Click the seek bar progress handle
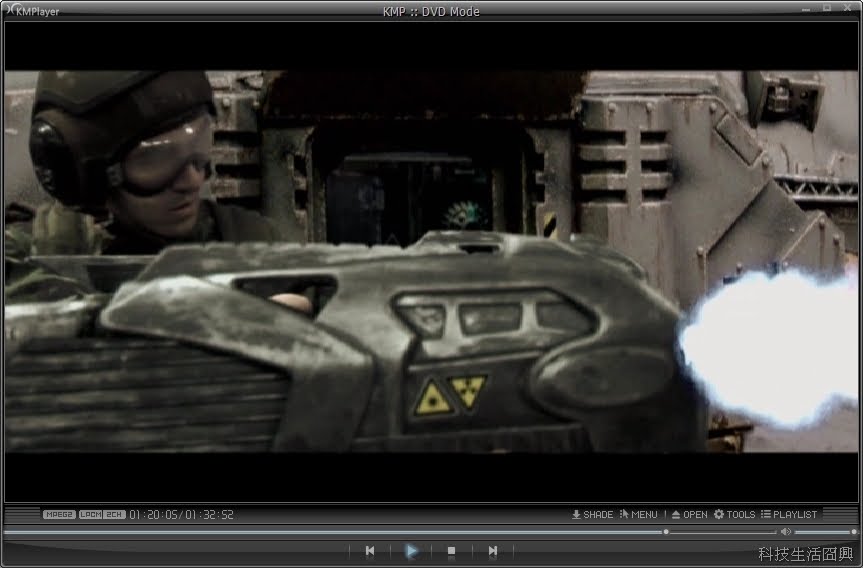The height and width of the screenshot is (568, 863). (666, 532)
